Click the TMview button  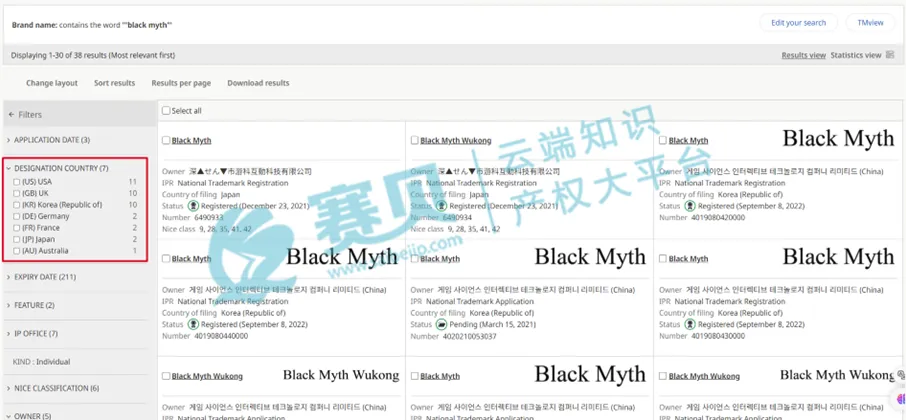click(x=870, y=23)
